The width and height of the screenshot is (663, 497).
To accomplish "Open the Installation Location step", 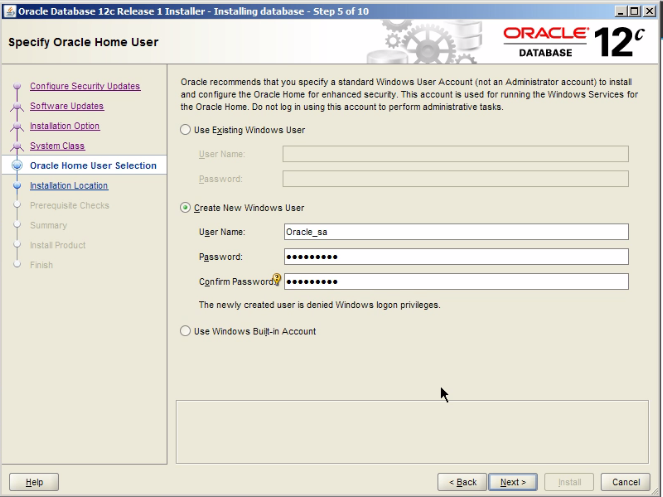I will [x=69, y=185].
